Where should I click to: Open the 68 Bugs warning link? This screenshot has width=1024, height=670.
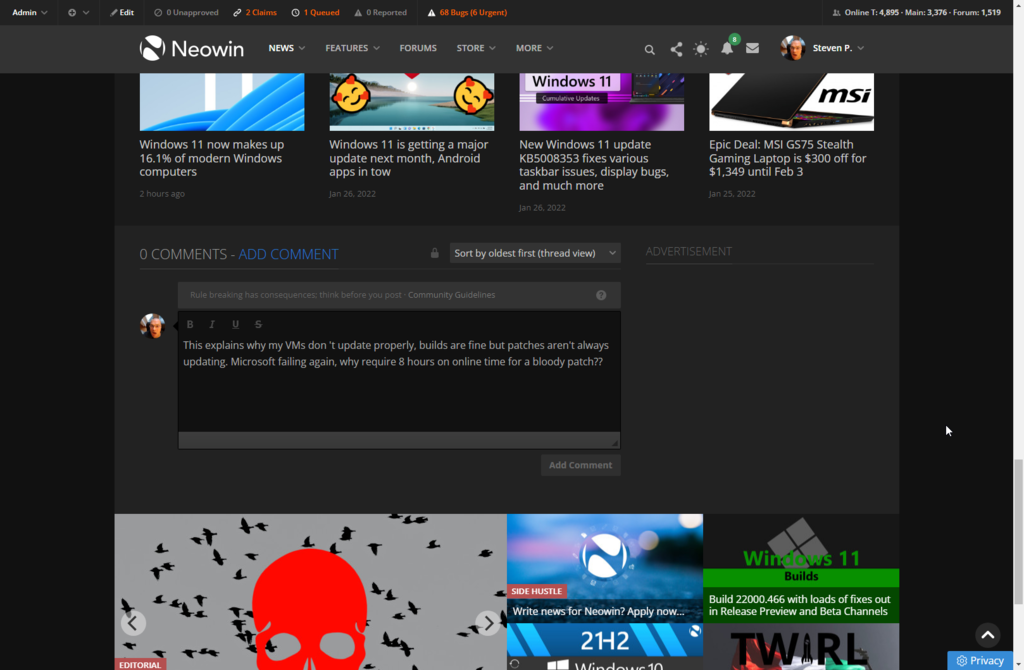(467, 12)
